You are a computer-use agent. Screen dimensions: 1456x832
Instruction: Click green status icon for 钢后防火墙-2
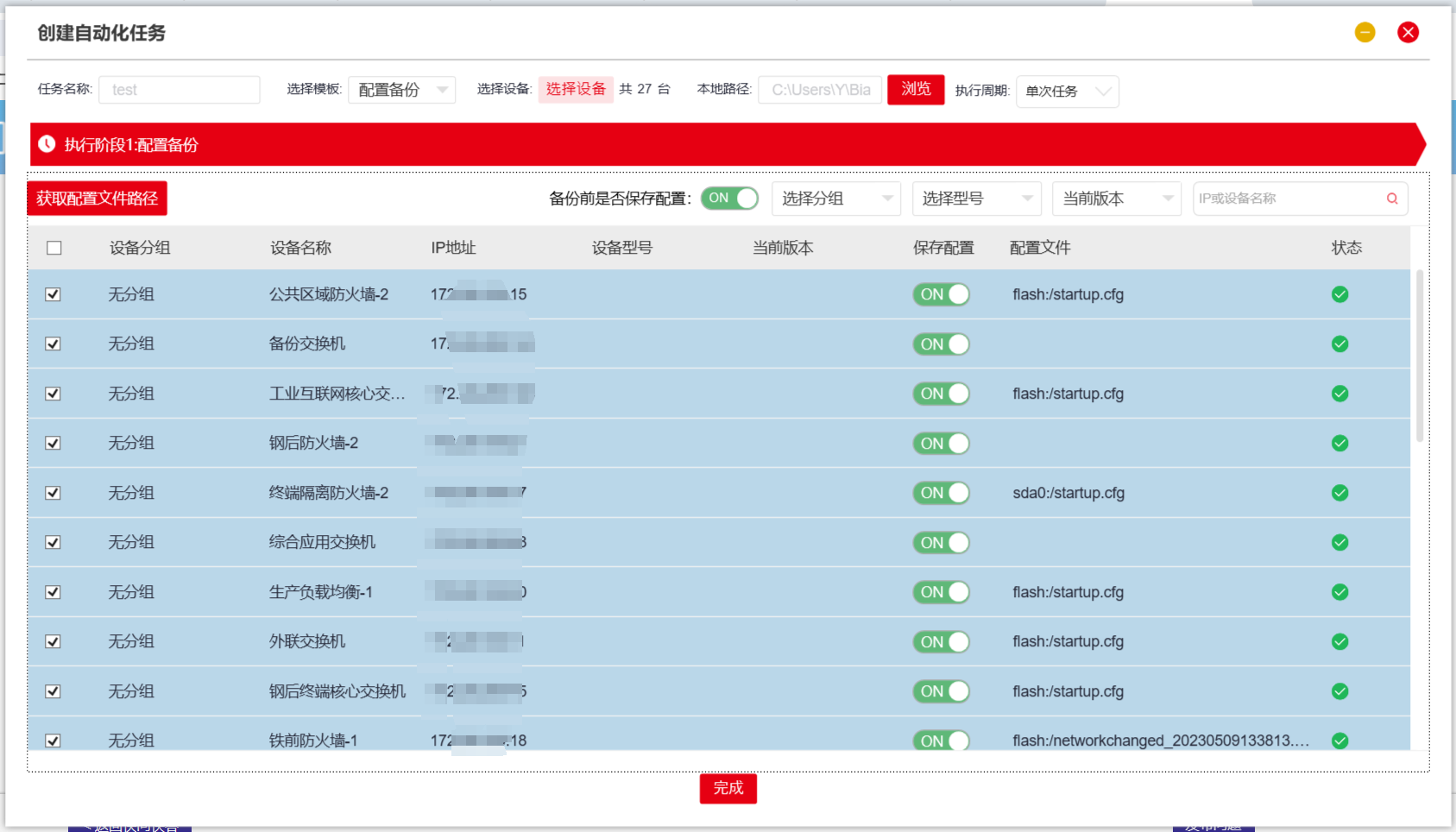[1339, 444]
